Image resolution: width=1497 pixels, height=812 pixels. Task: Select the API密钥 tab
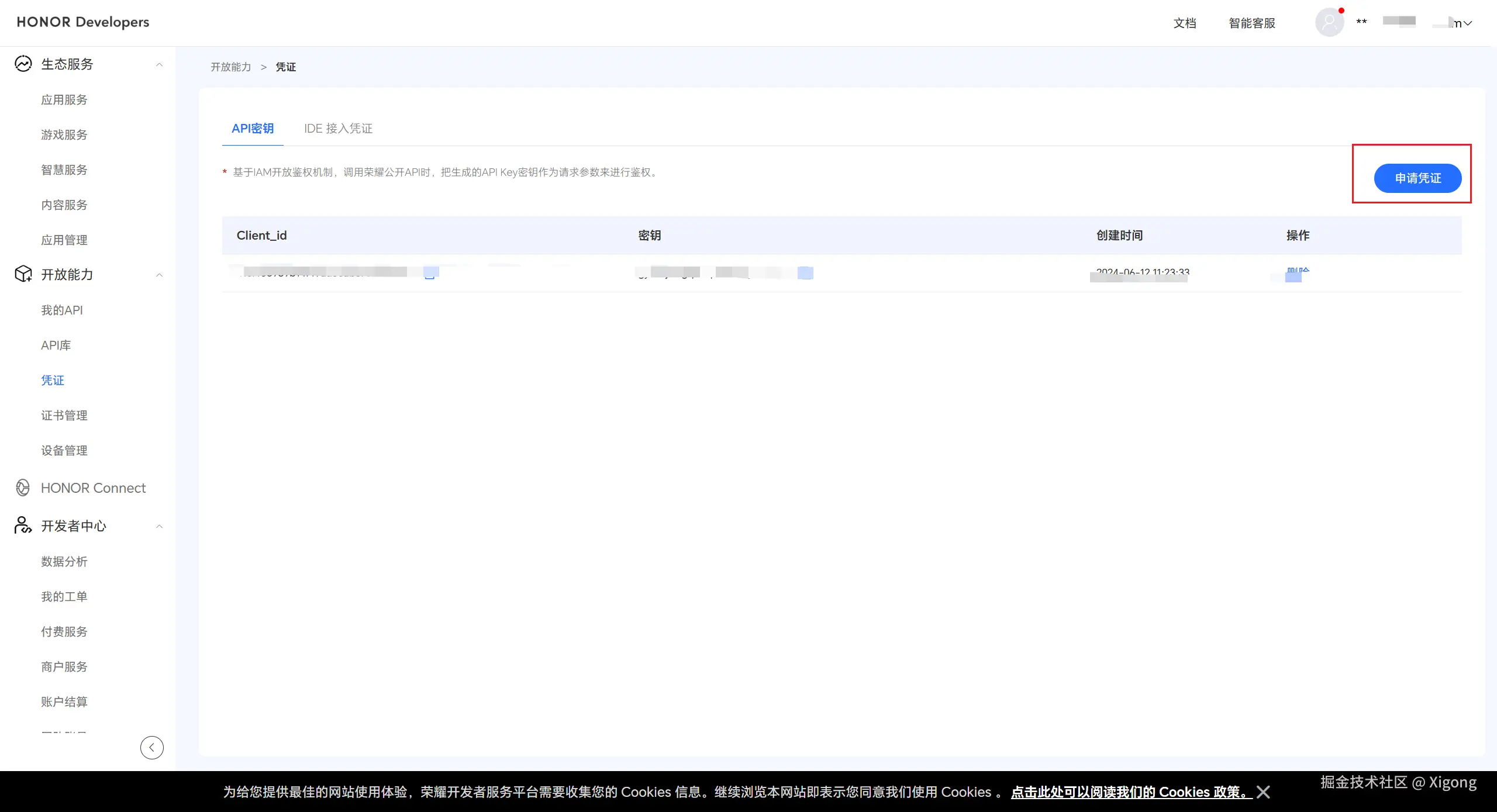tap(253, 129)
